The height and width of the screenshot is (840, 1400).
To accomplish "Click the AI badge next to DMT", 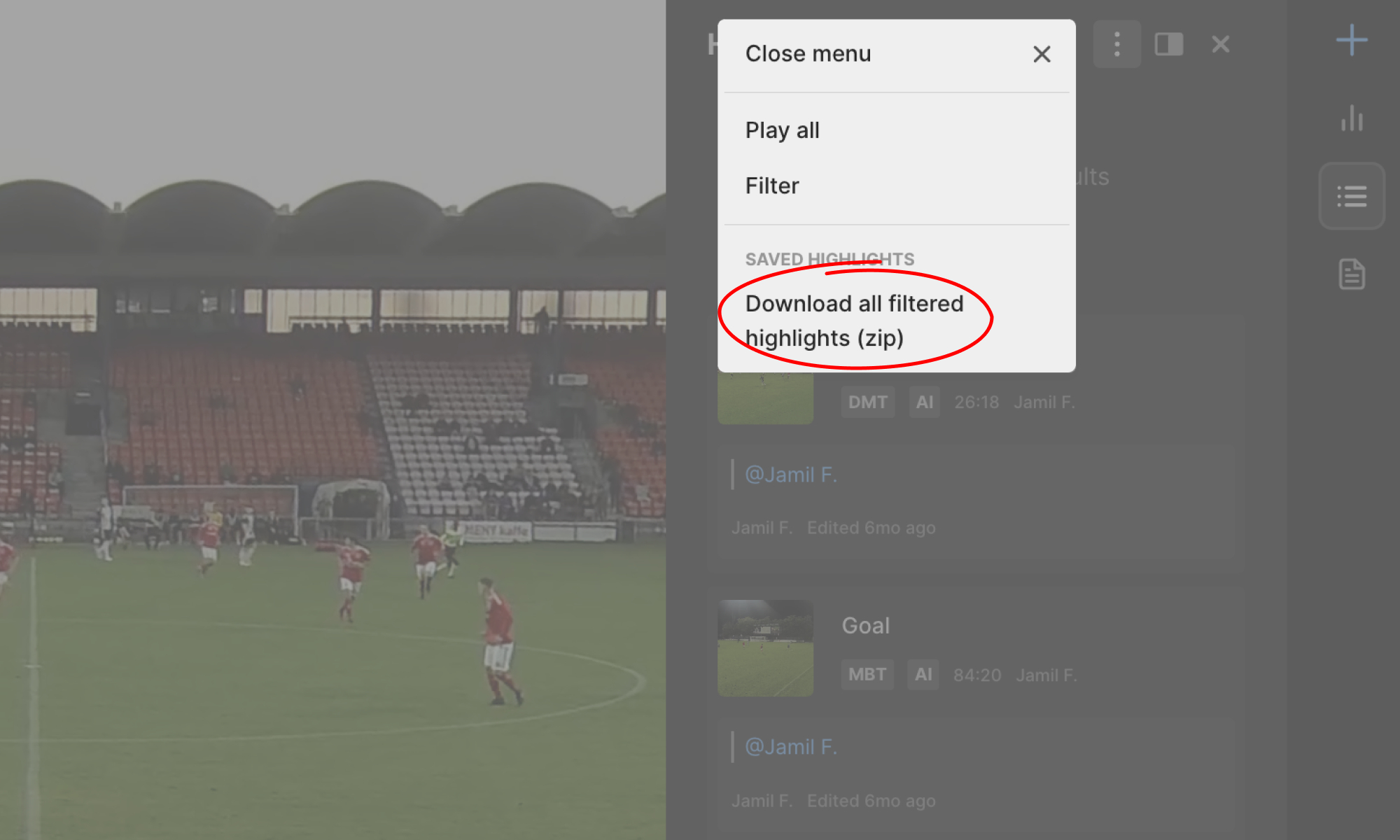I will [925, 402].
